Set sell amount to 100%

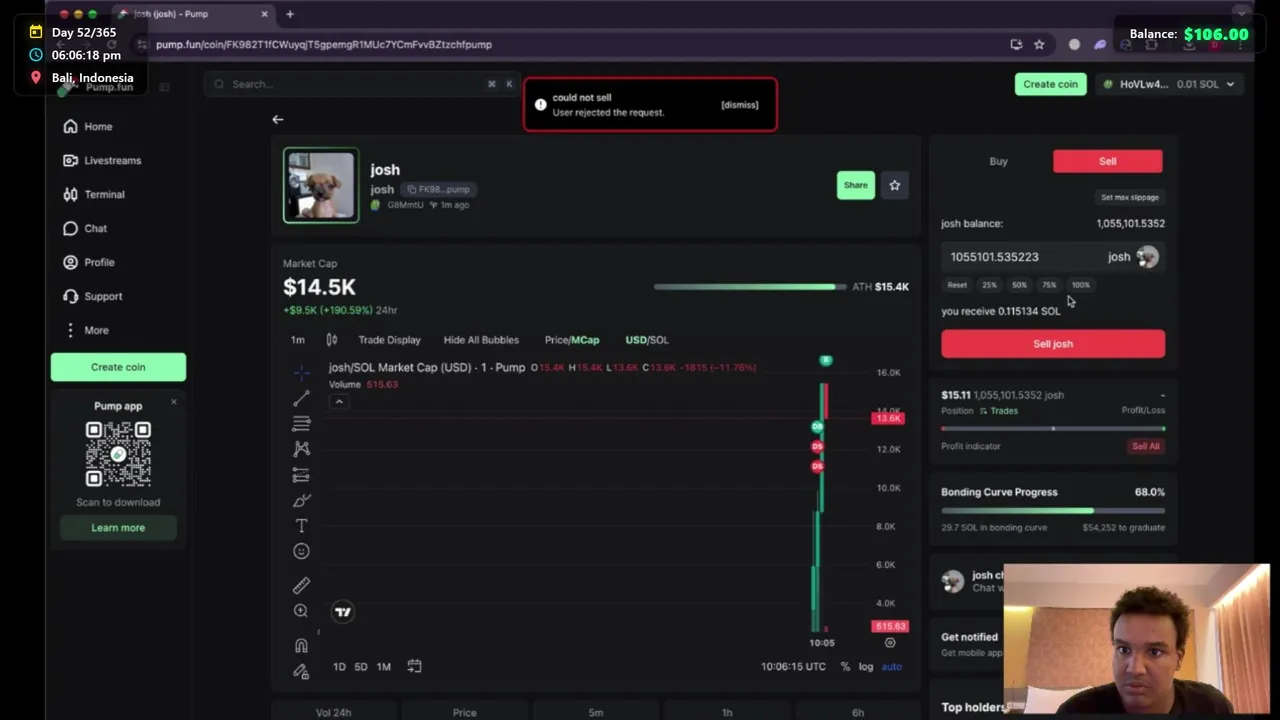(1081, 285)
